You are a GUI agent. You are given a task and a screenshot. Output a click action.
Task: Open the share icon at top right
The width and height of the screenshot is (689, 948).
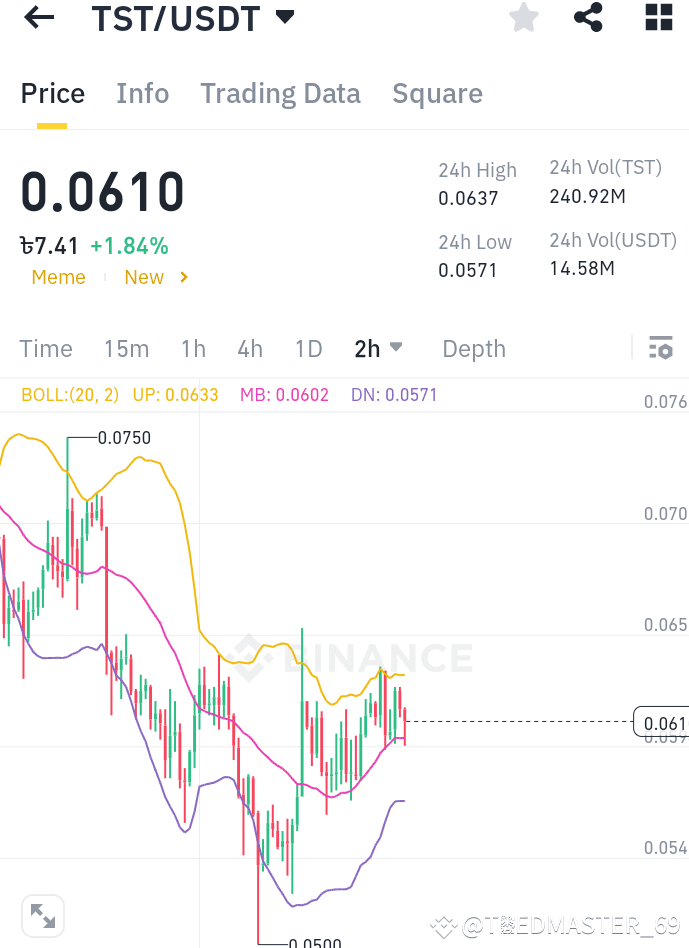pos(588,17)
